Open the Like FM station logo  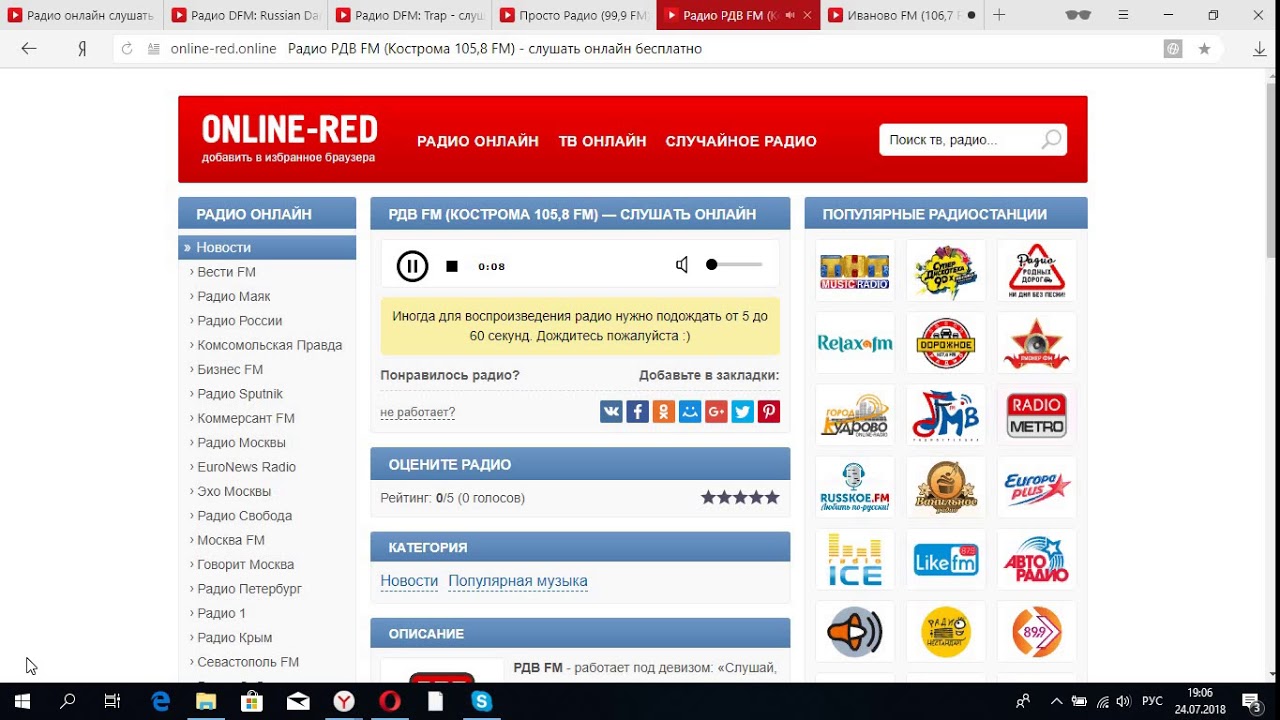[946, 560]
